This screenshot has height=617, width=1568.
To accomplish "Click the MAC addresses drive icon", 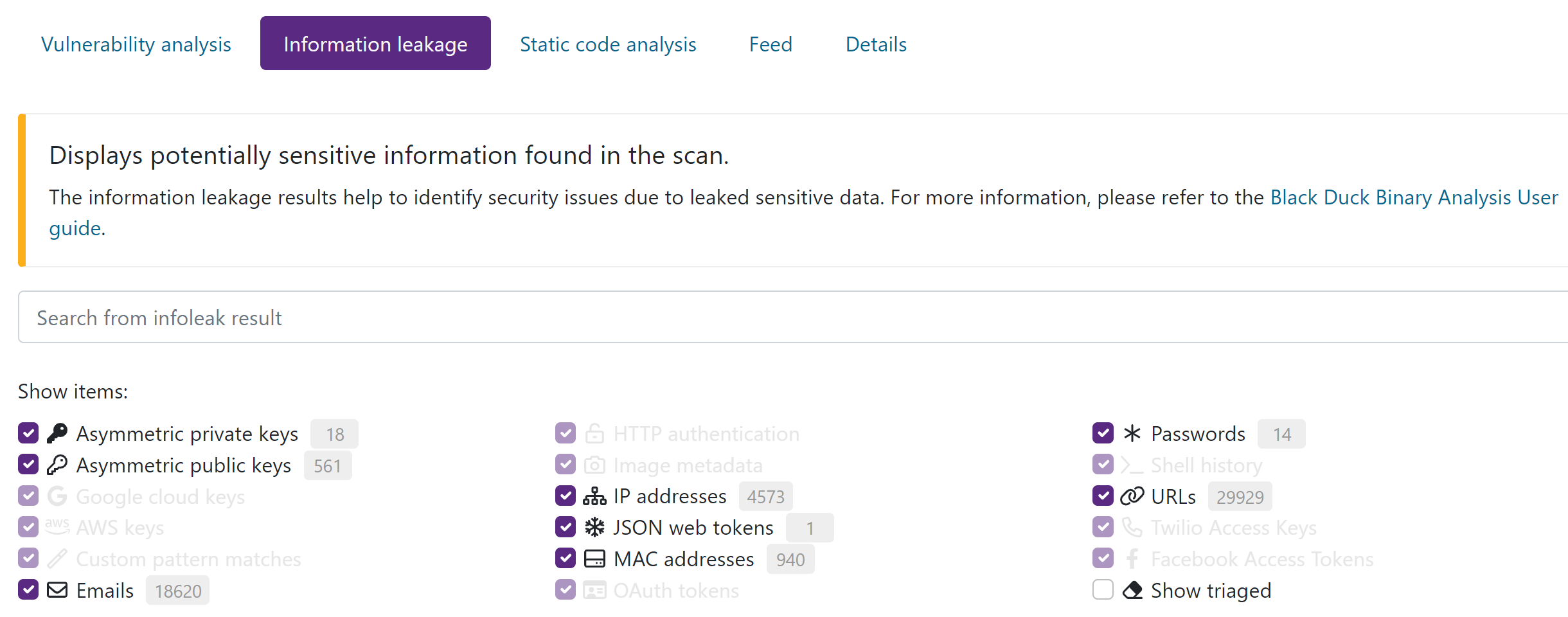I will [594, 559].
